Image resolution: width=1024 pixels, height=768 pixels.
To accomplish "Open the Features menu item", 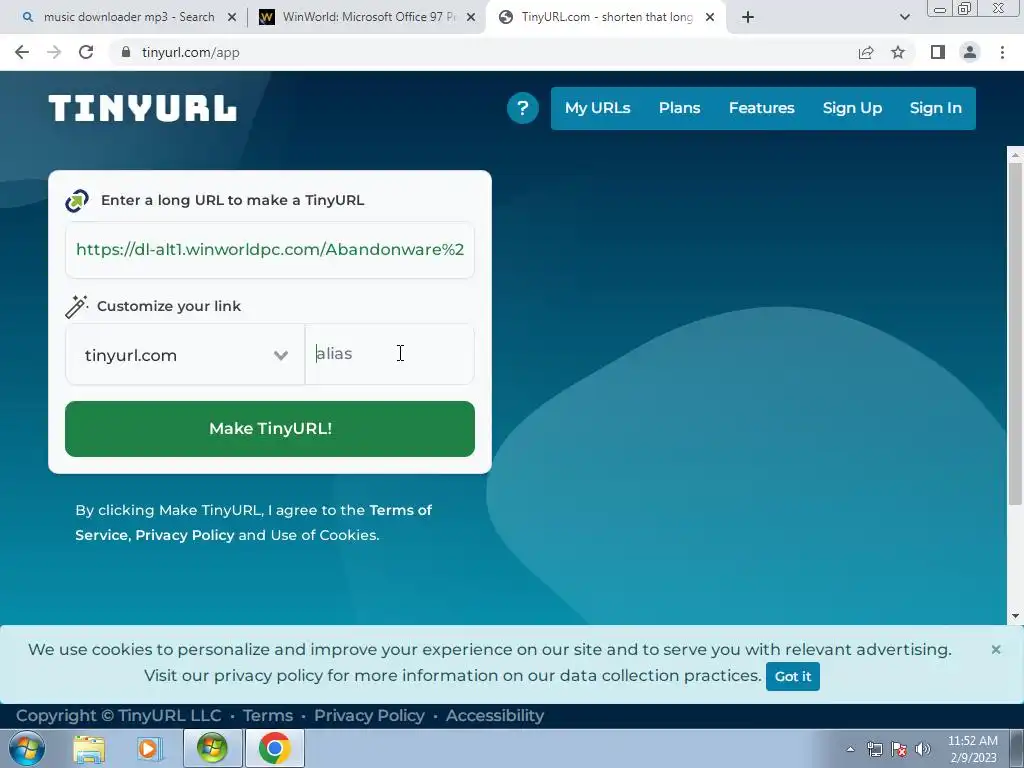I will [x=761, y=108].
